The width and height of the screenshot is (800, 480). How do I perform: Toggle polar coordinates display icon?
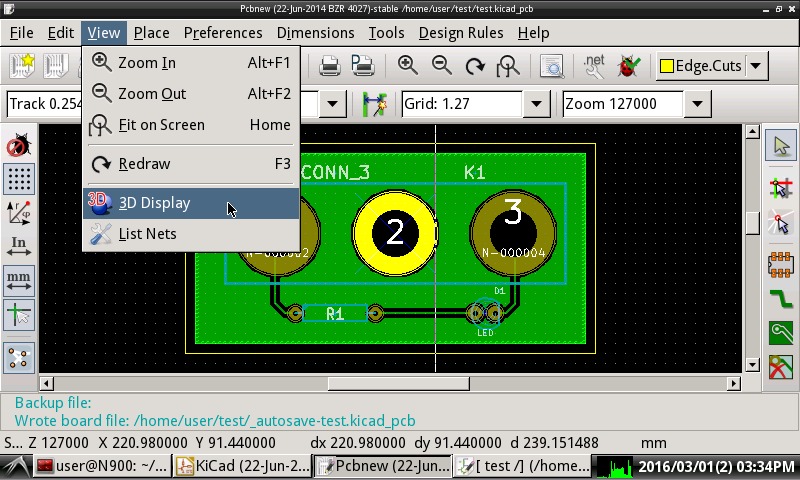[19, 213]
